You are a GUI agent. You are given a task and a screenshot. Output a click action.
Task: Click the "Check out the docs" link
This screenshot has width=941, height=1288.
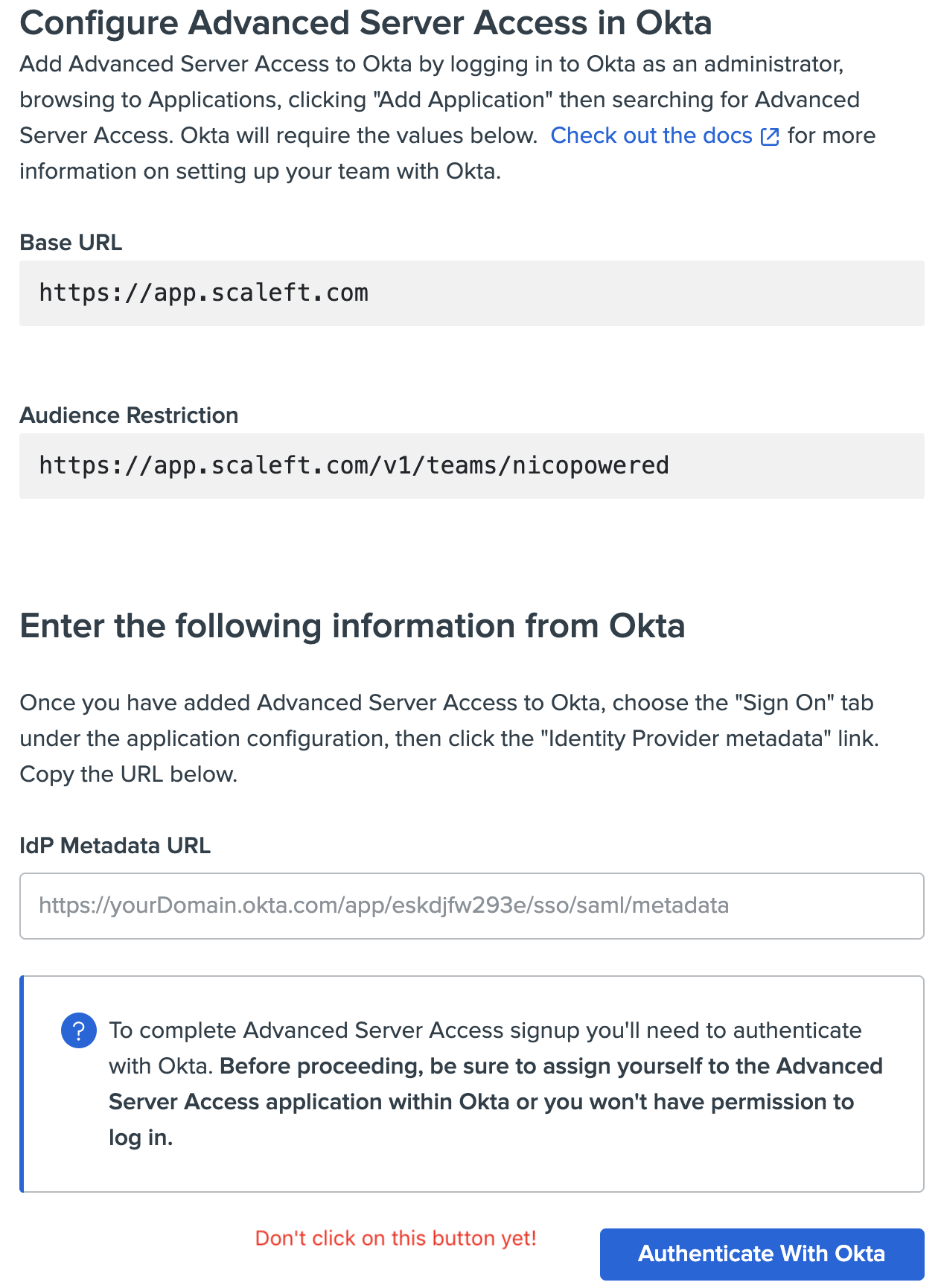coord(651,136)
